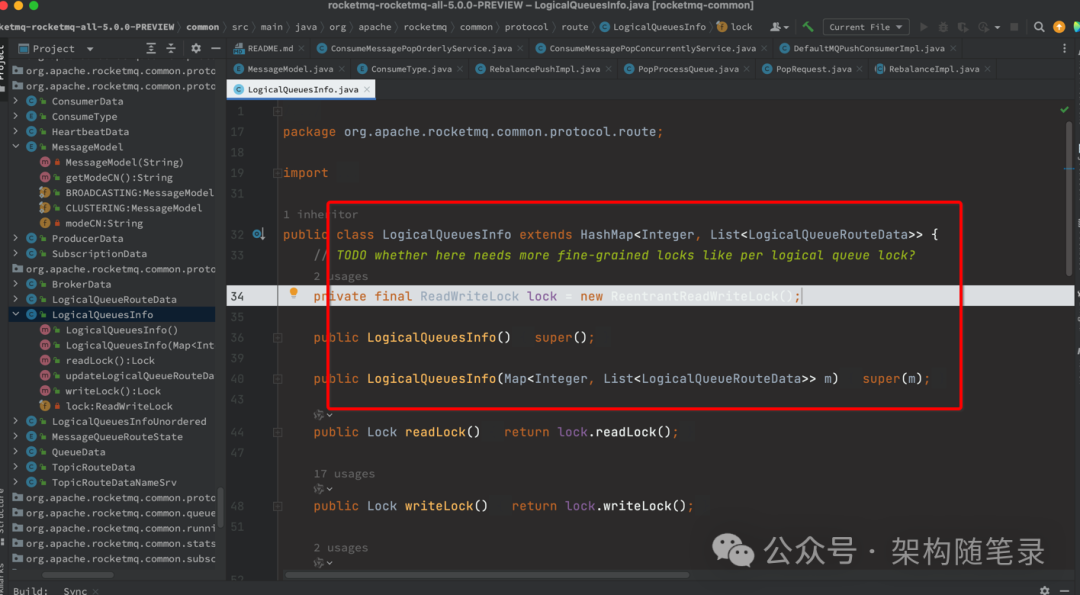Toggle fold marker at line 36 constructor
The height and width of the screenshot is (595, 1080).
277,337
